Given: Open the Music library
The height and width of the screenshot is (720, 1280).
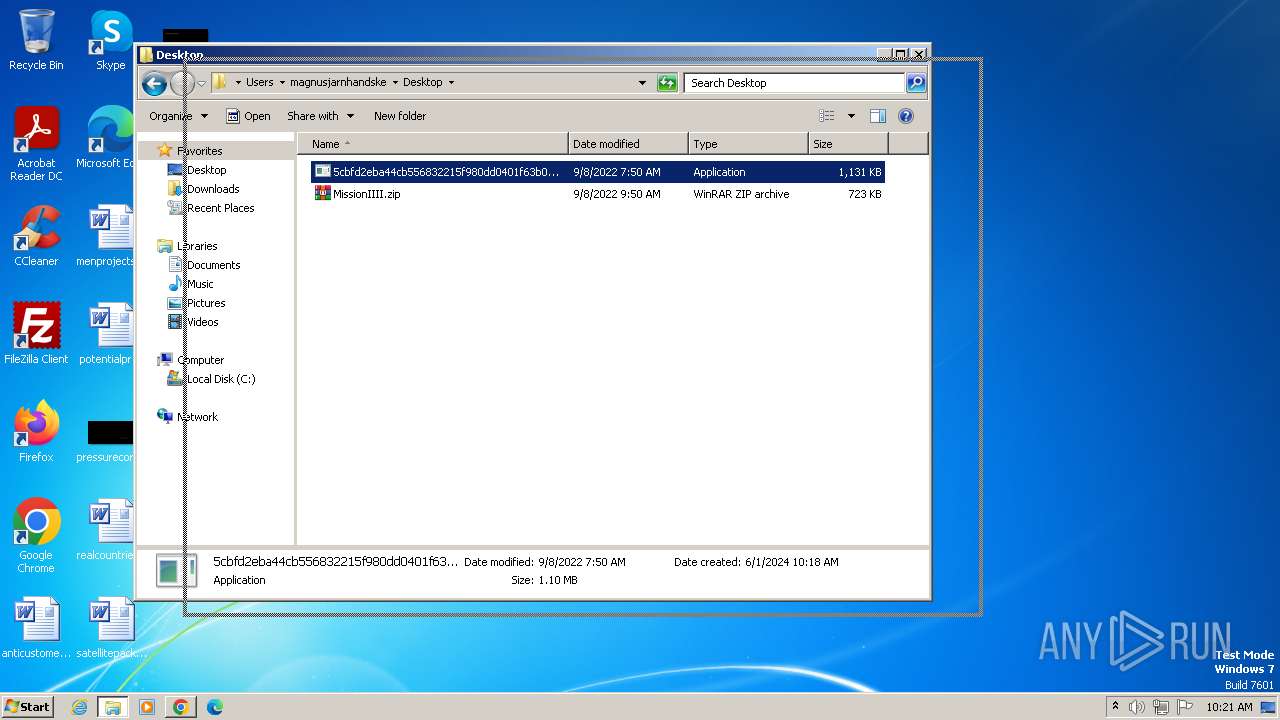Looking at the screenshot, I should click(x=200, y=284).
